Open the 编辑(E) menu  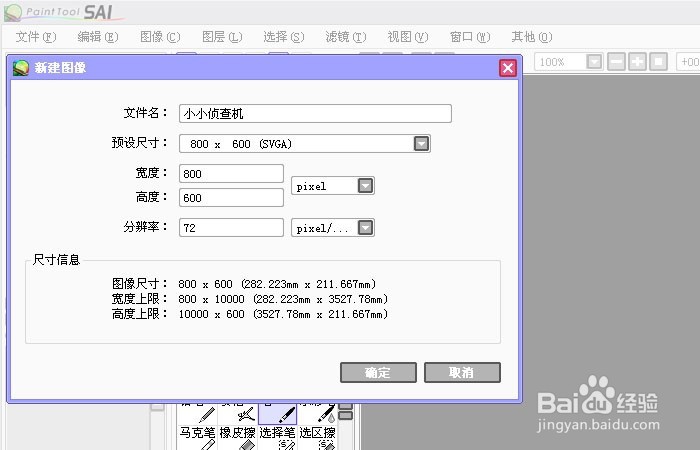click(x=98, y=37)
